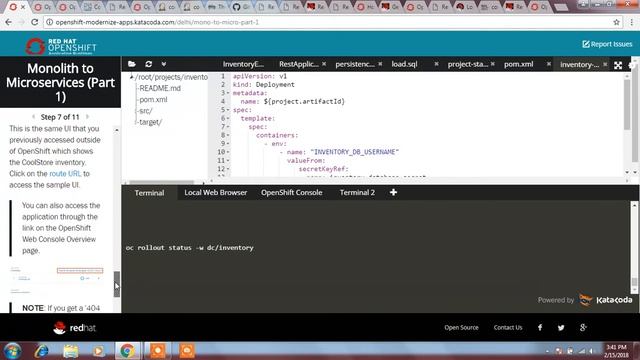Add a new terminal tab with plus icon
Viewport: 640px width, 360px height.
point(393,192)
